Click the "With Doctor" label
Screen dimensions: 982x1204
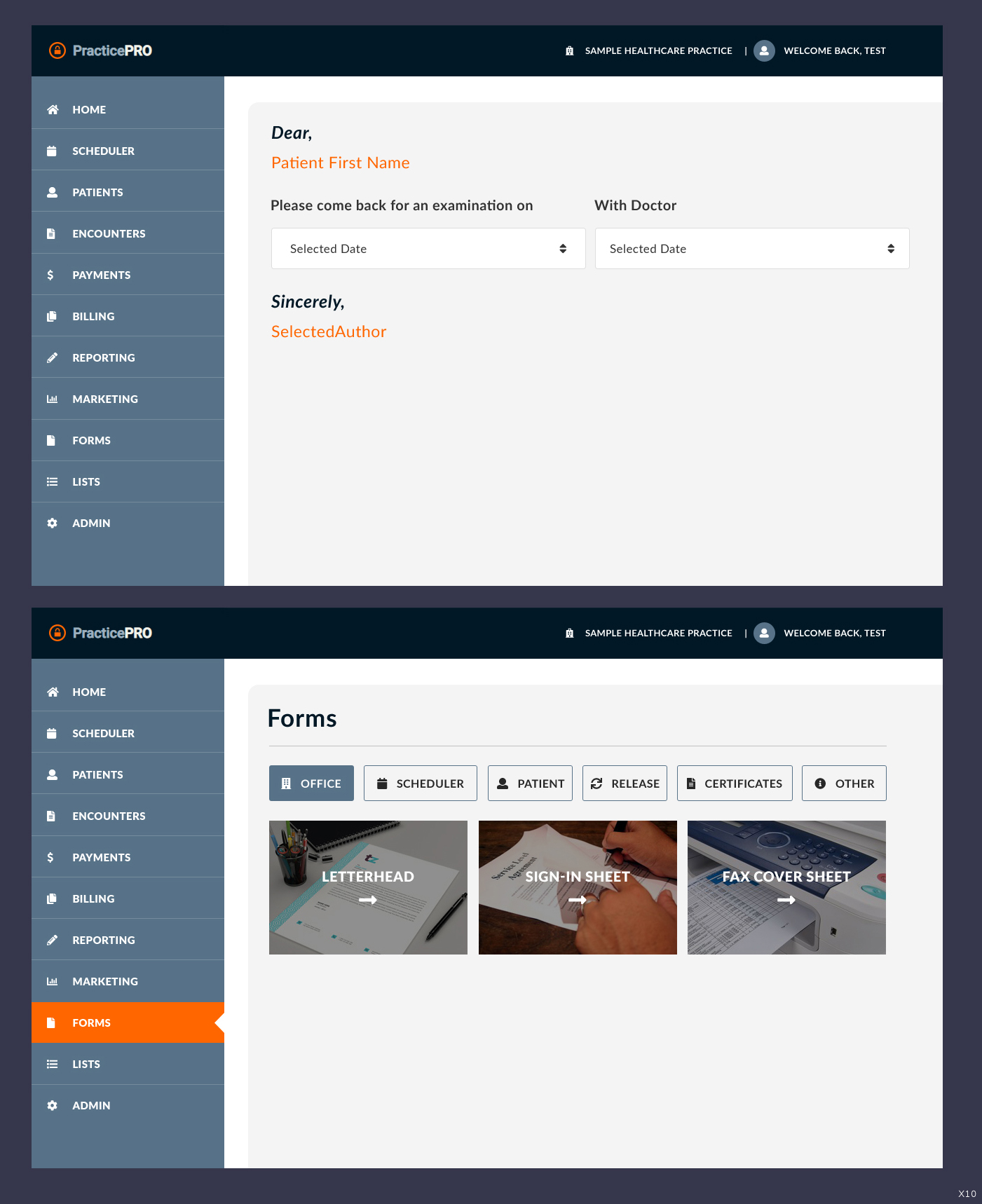[x=636, y=205]
